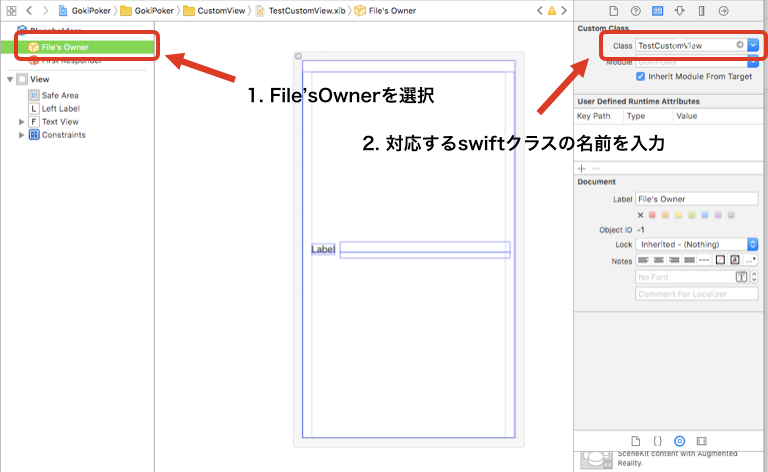Click notes background color box
The width and height of the screenshot is (768, 472).
coord(735,260)
